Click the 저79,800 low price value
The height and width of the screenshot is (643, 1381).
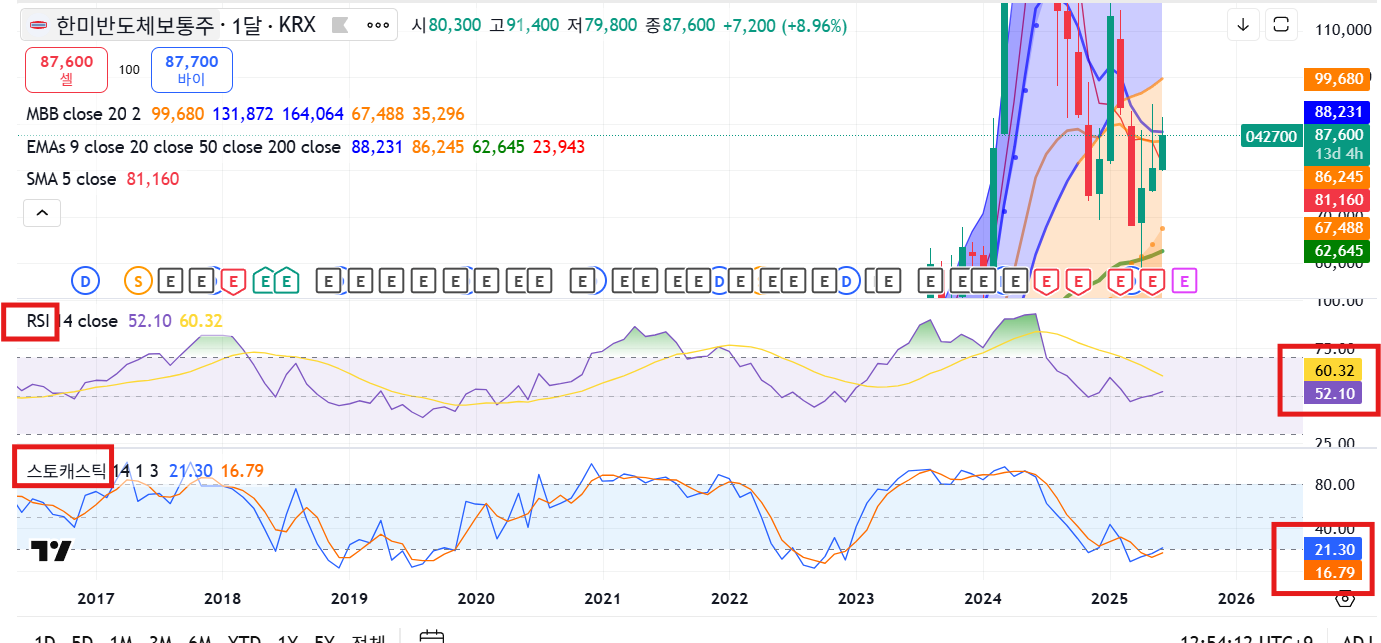pyautogui.click(x=602, y=25)
